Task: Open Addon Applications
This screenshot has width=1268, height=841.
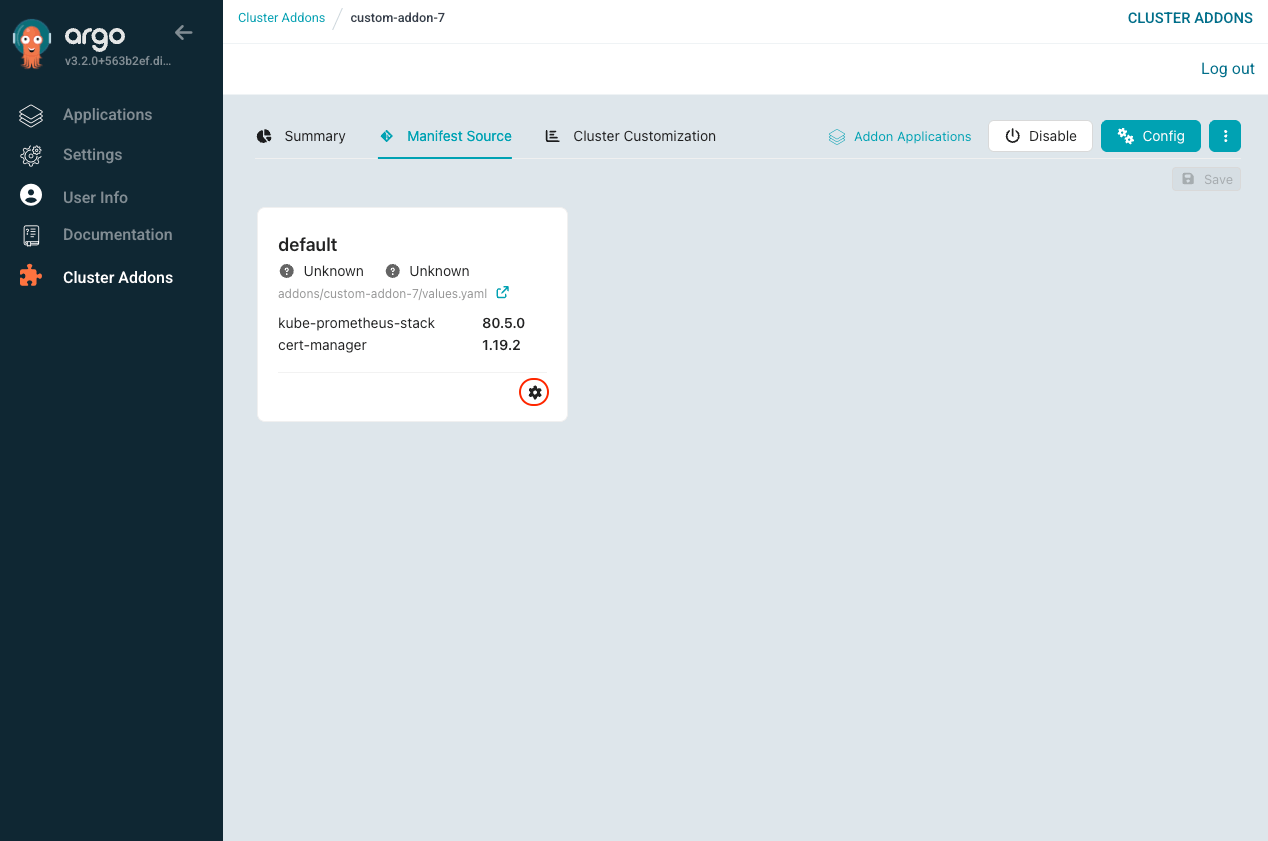Action: coord(899,136)
